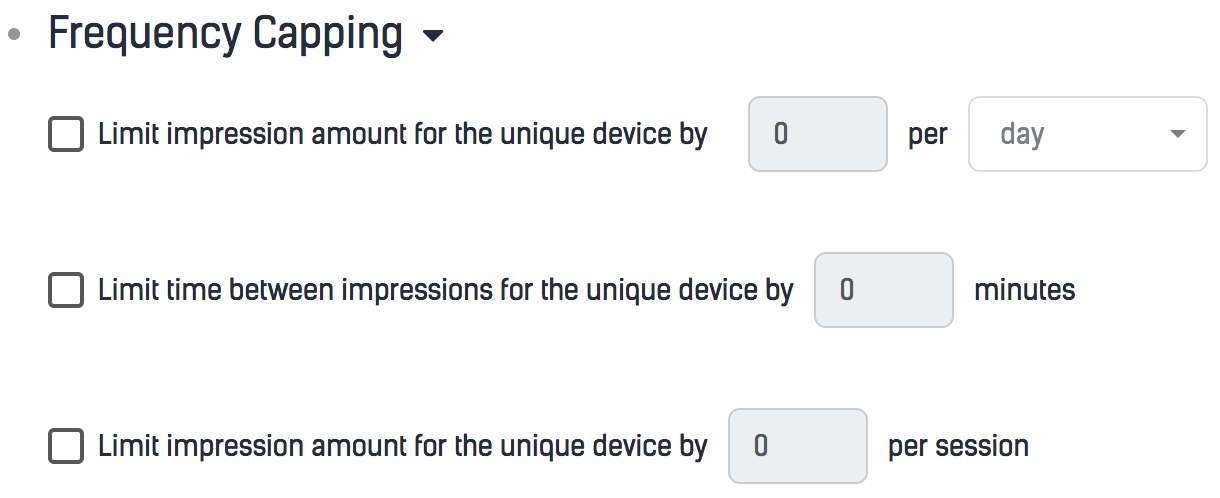Tick the time between impressions checkbox

[x=66, y=291]
